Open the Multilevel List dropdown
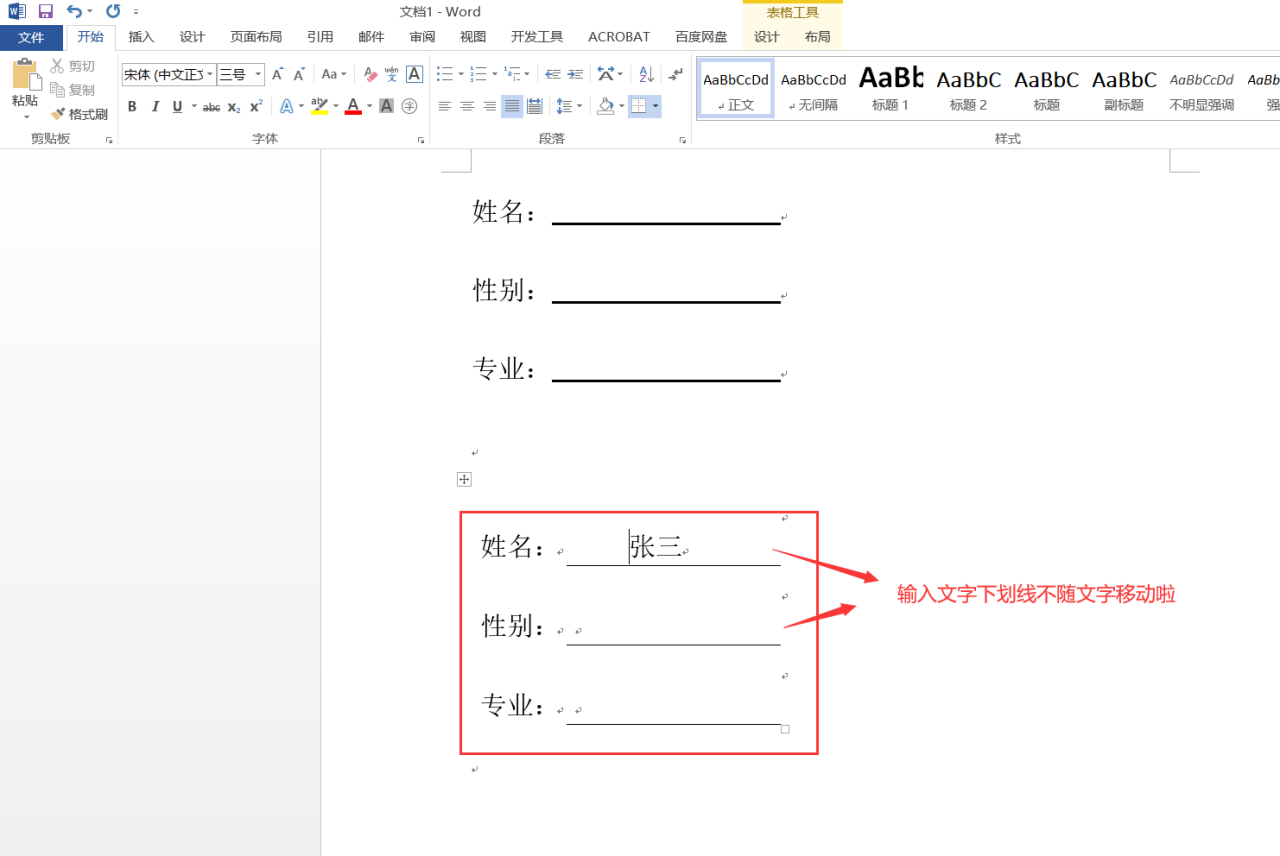This screenshot has height=856, width=1280. point(528,74)
